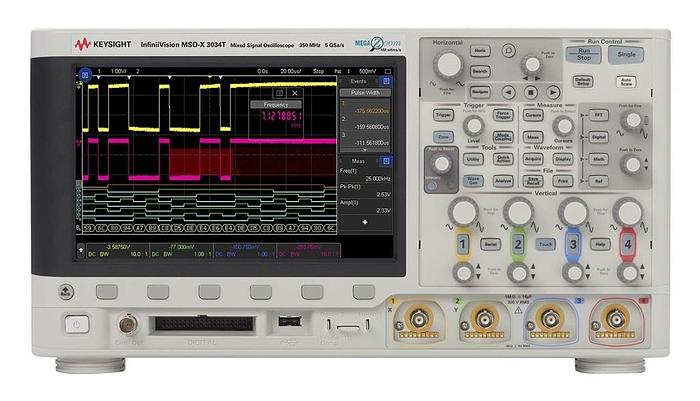
Task: Push the channel 3 vertical position knob
Action: point(573,273)
